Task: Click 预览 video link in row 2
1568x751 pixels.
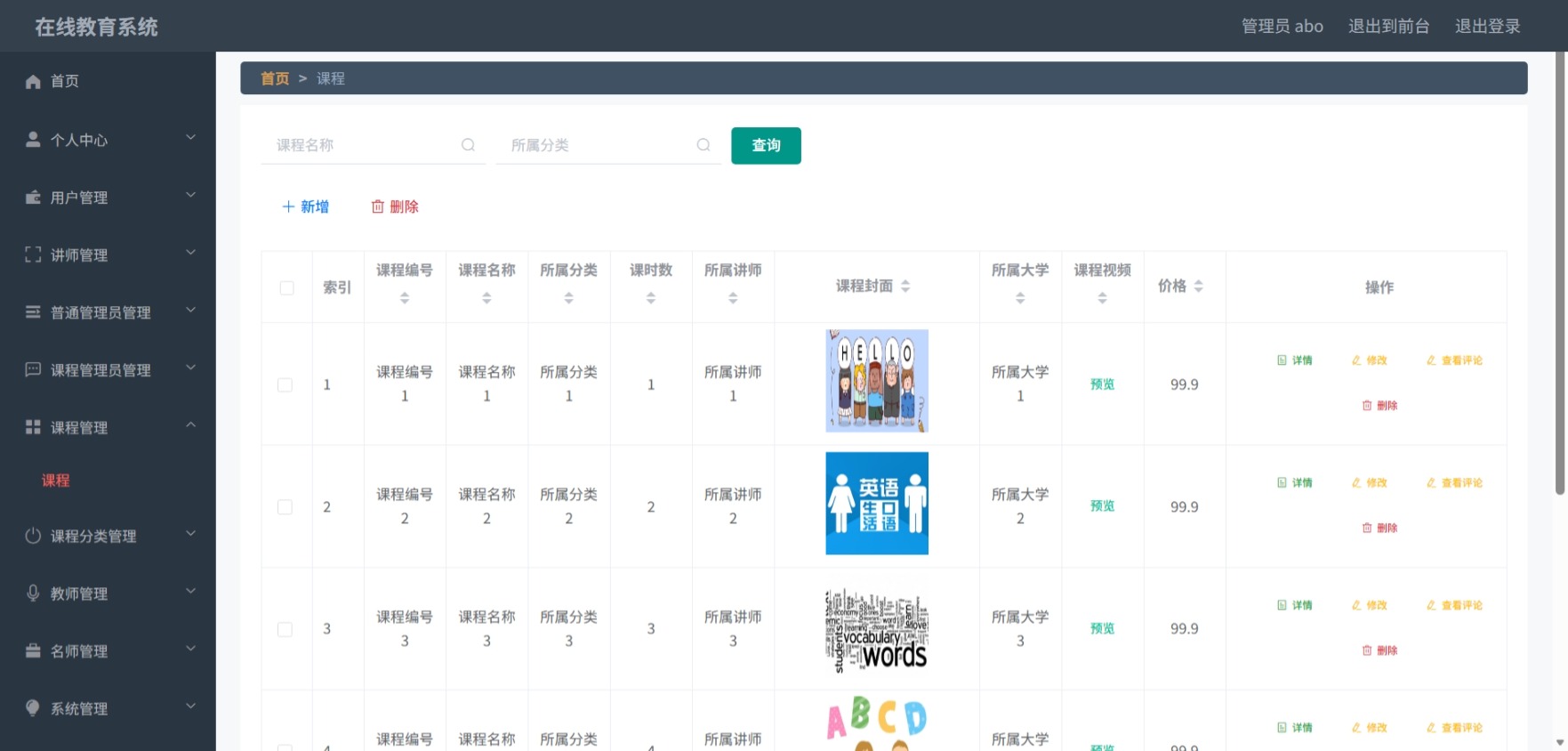Action: tap(1103, 506)
